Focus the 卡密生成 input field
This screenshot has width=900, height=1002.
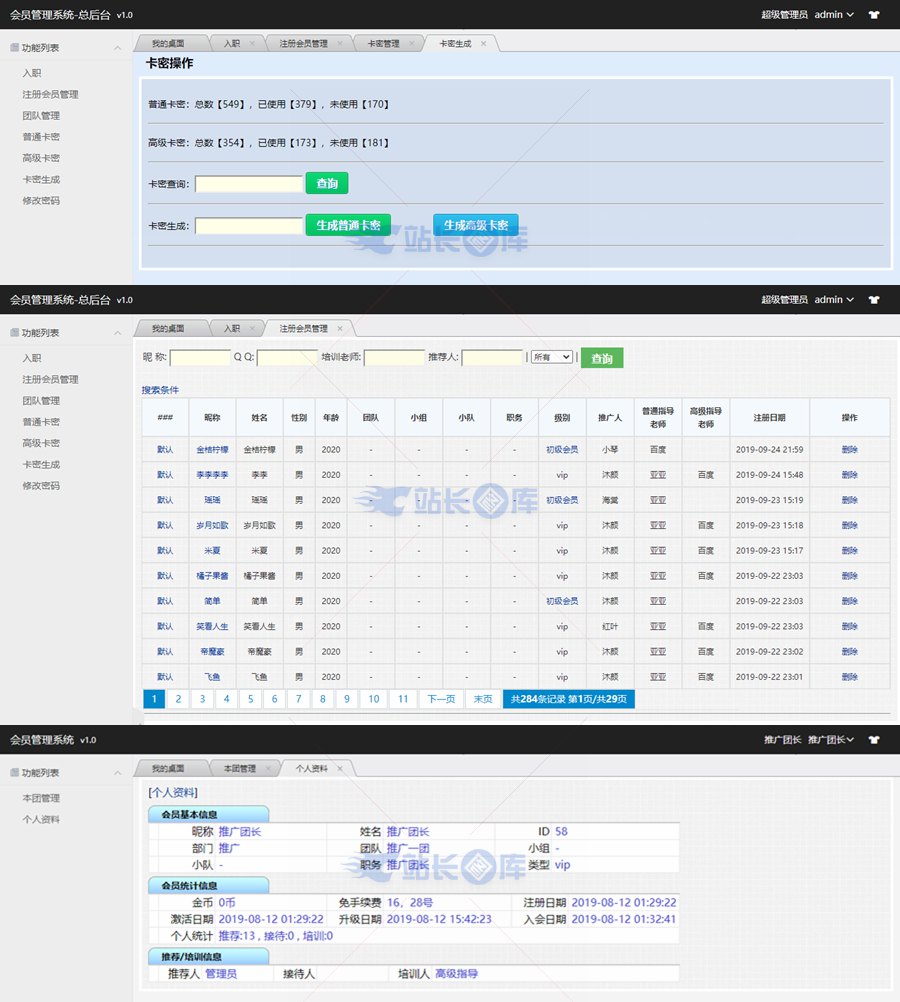coord(248,226)
